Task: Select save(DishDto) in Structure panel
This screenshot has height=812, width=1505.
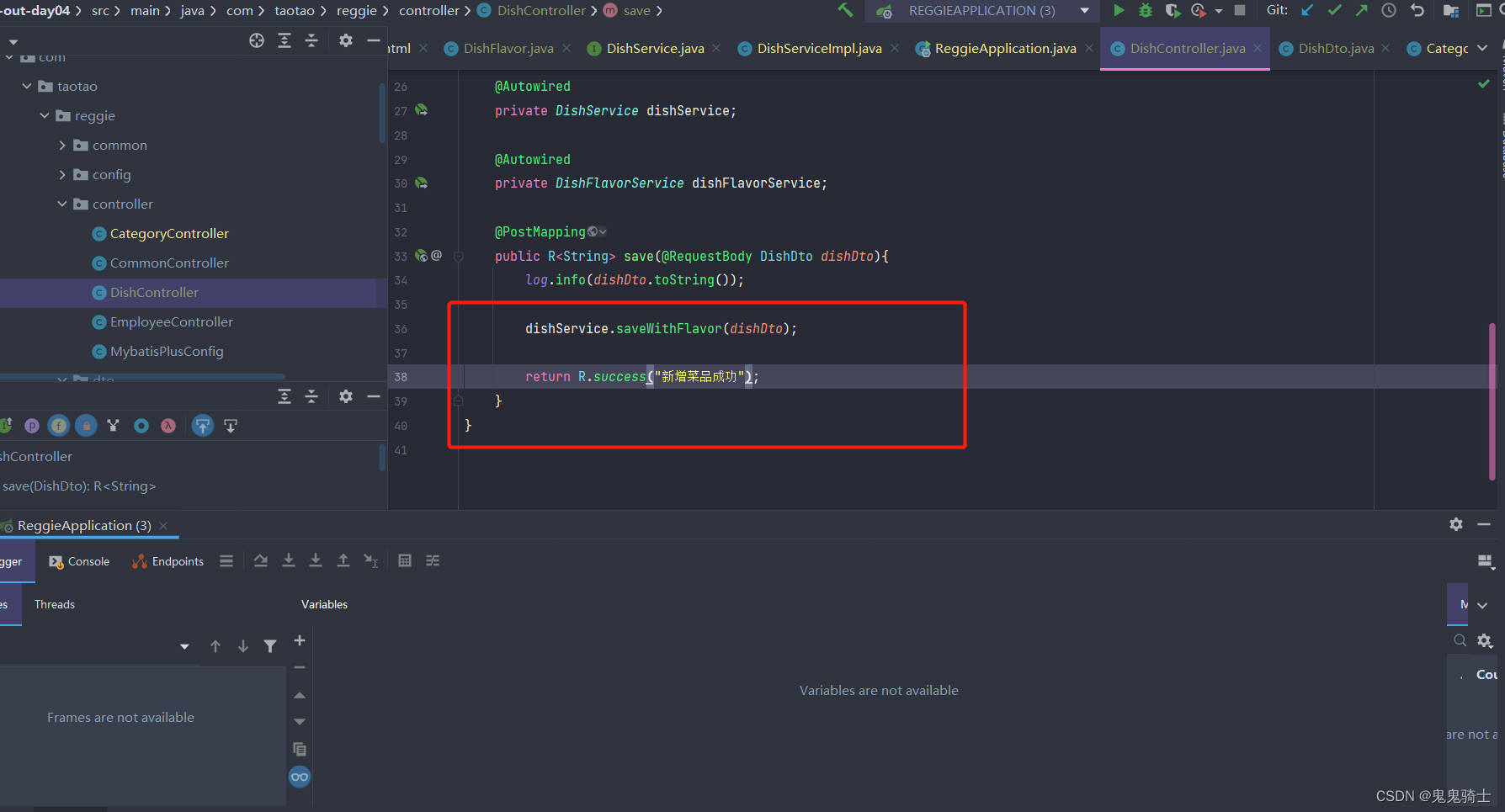Action: tap(78, 486)
